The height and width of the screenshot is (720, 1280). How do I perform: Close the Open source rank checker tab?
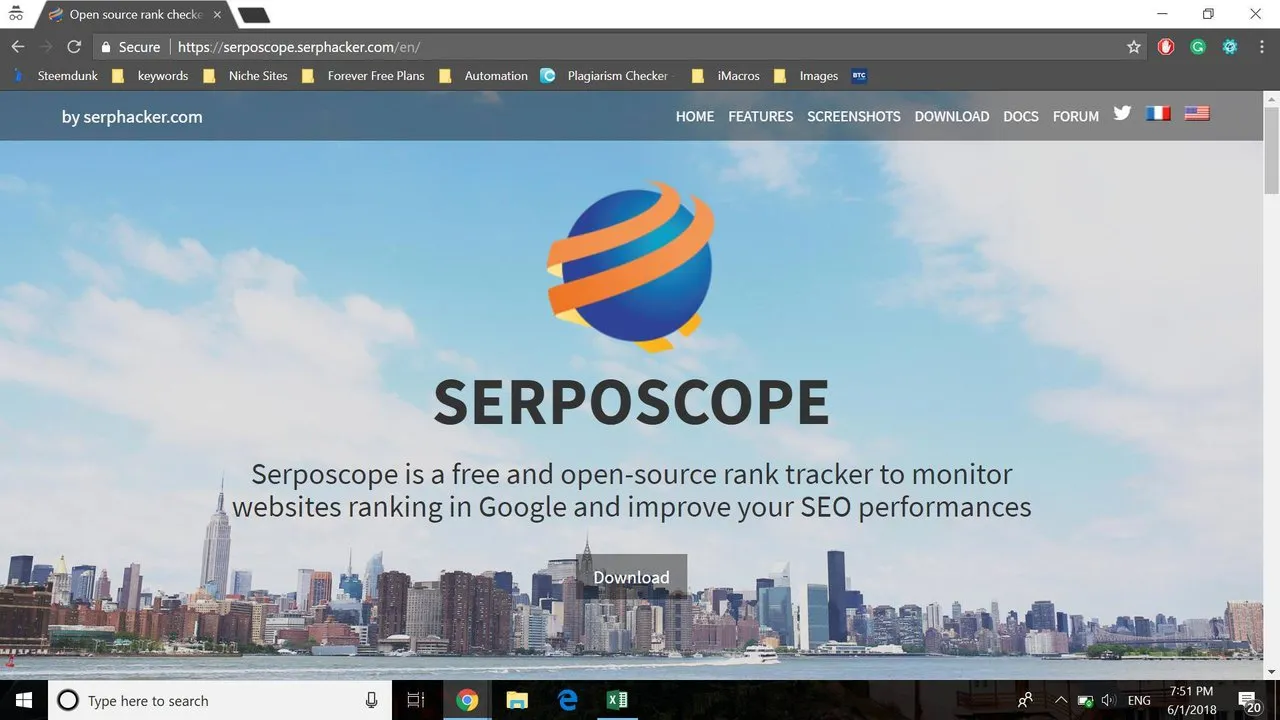tap(217, 15)
